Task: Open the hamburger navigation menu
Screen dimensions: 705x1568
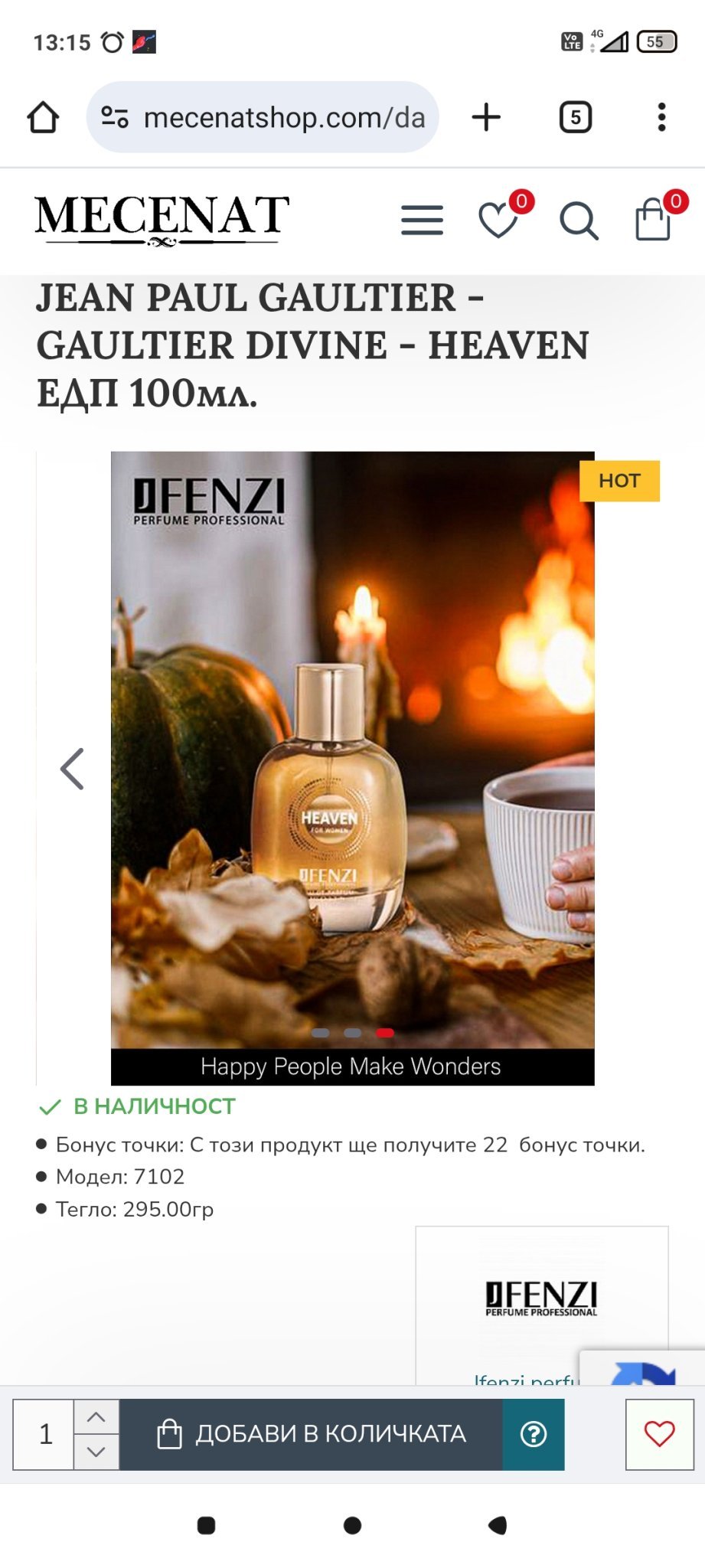Action: tap(422, 220)
